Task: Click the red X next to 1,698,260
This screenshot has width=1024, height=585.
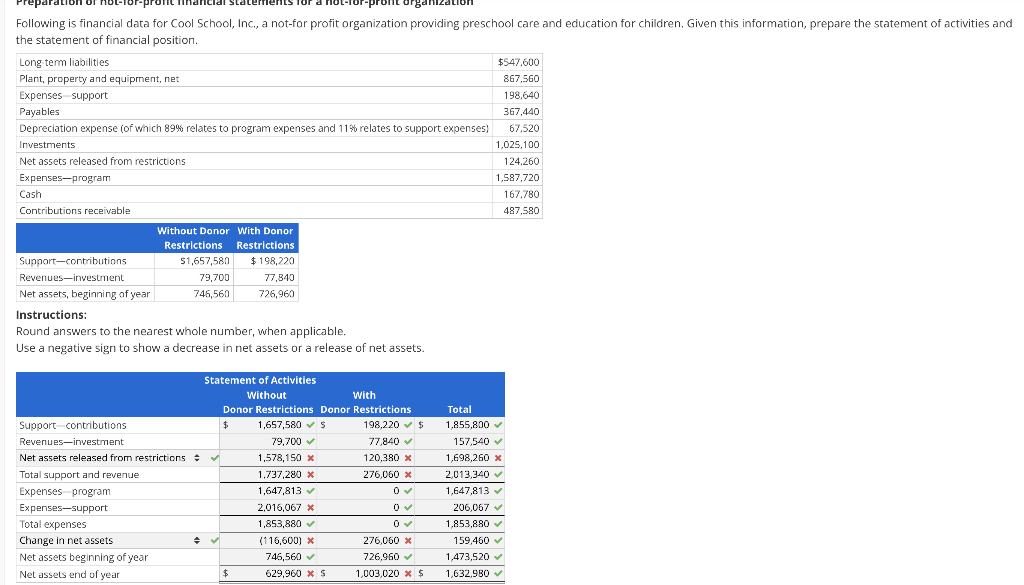Action: [x=498, y=458]
